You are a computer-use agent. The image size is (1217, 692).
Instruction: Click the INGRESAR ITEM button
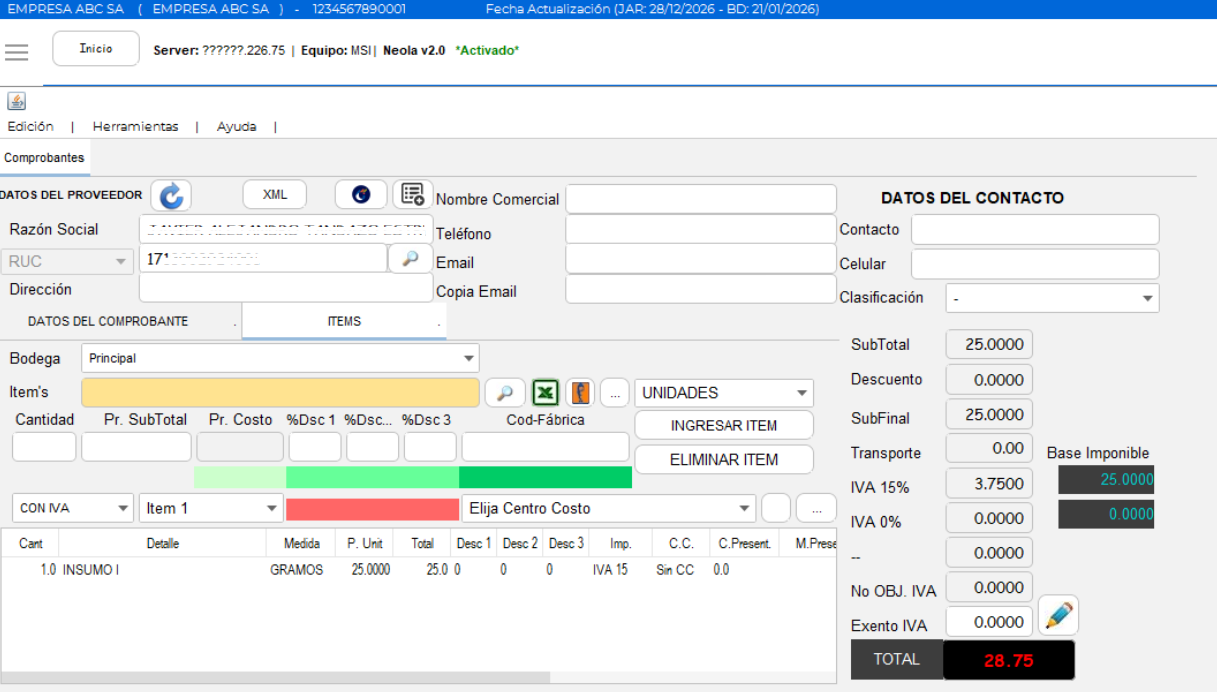pos(724,425)
